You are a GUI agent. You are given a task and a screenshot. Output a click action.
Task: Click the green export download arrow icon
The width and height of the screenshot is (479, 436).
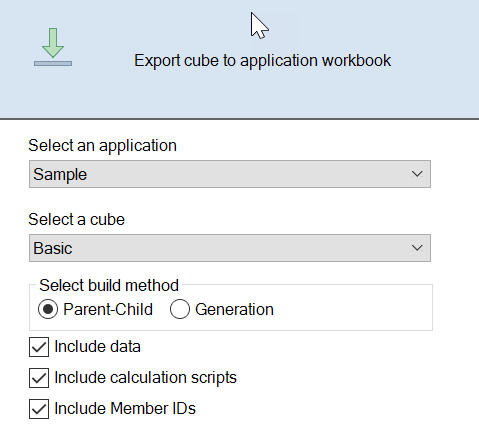[x=53, y=47]
